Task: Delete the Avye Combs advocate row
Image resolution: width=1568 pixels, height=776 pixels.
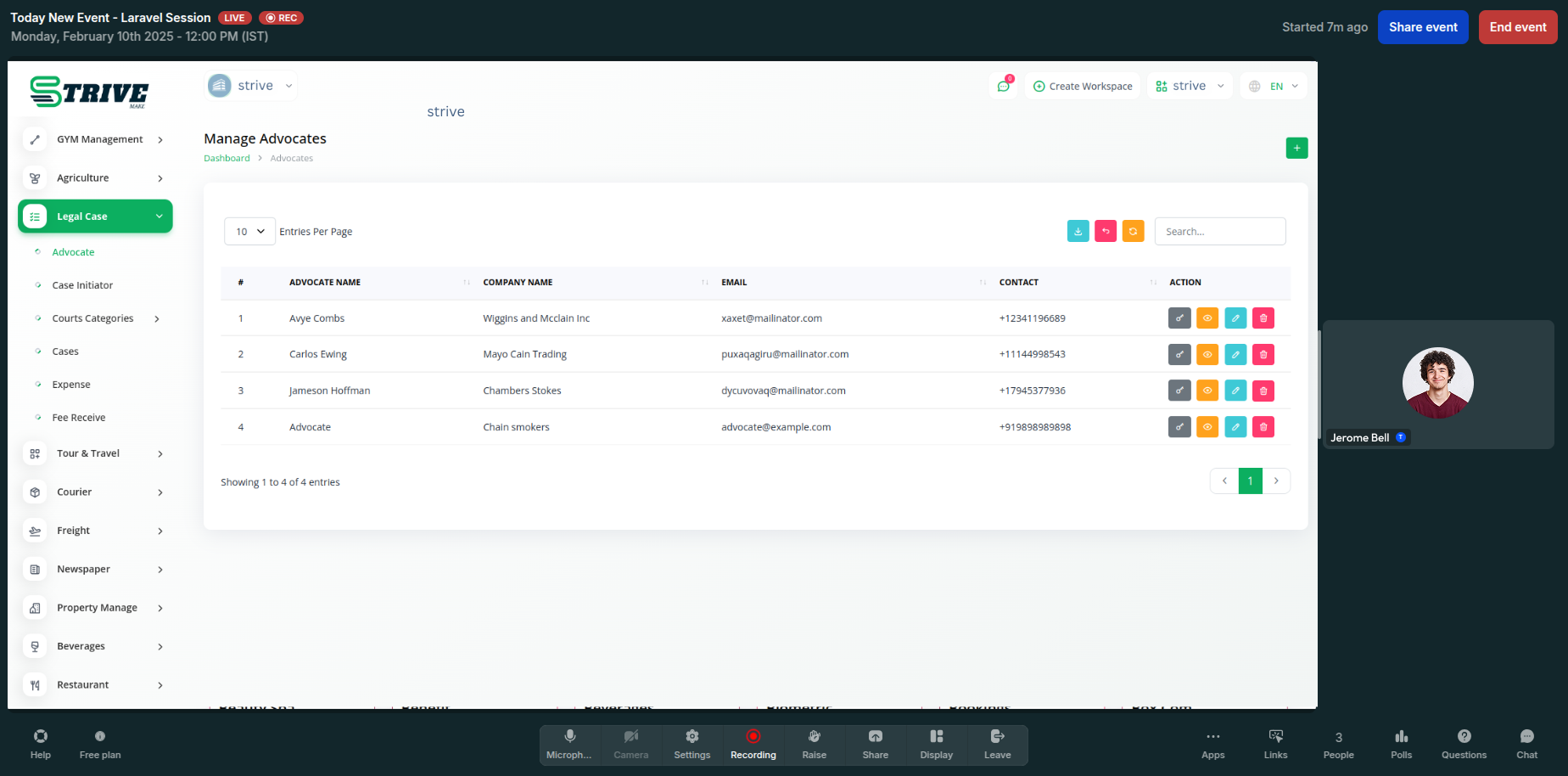Action: [1263, 318]
